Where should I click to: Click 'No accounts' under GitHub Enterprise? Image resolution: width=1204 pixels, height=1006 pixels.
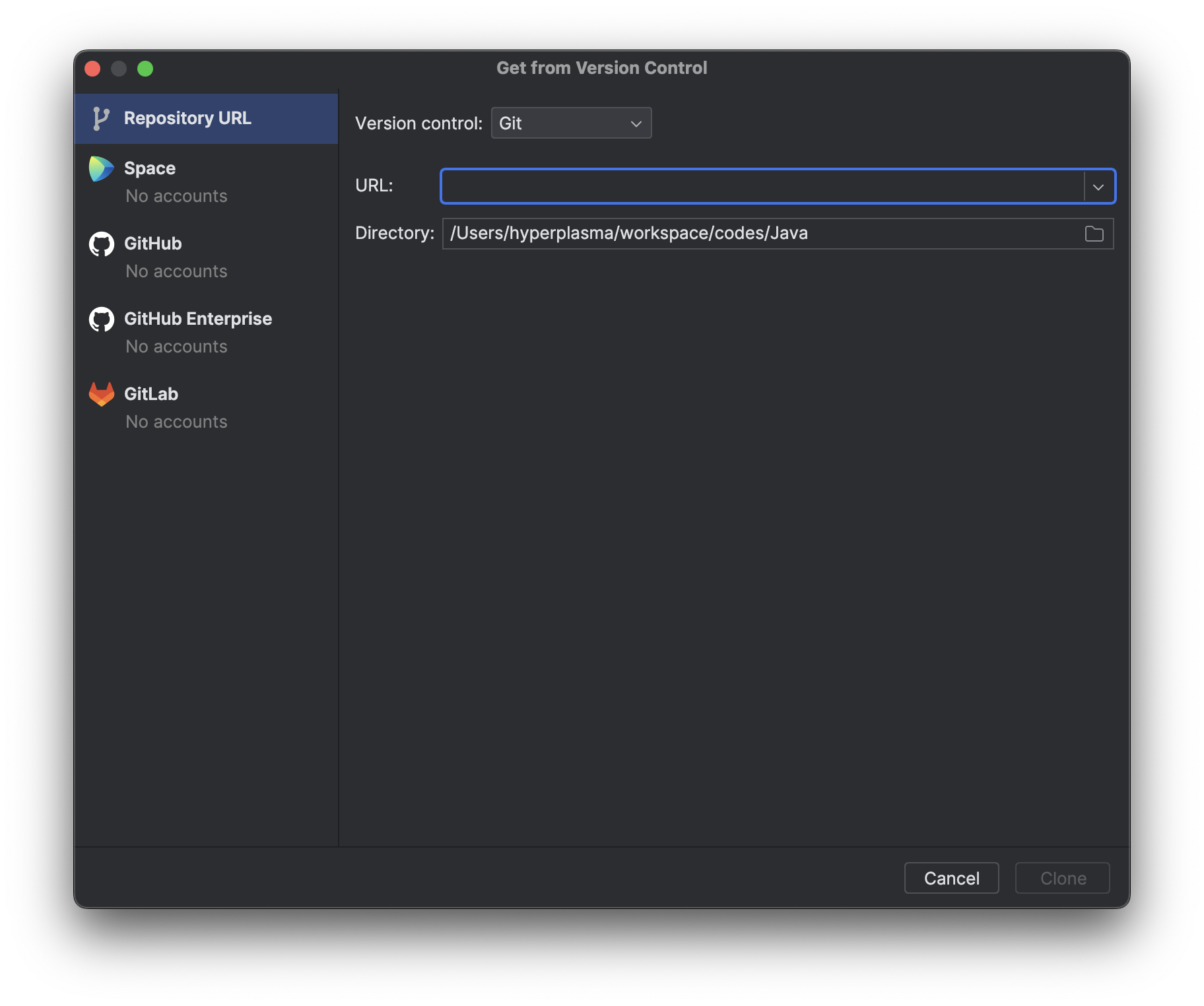(x=176, y=347)
